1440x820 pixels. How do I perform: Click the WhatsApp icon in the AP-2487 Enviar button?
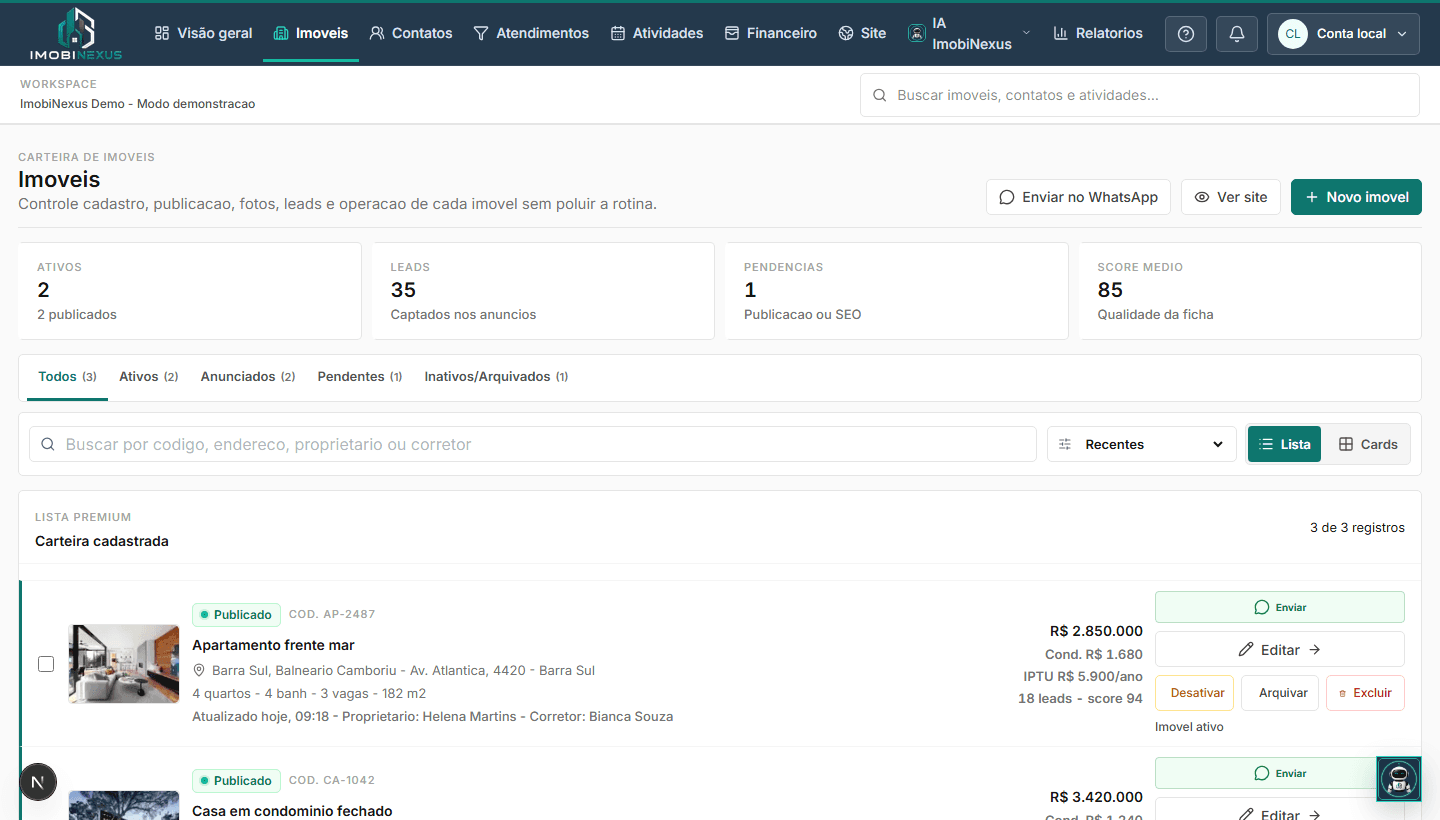pos(1262,607)
